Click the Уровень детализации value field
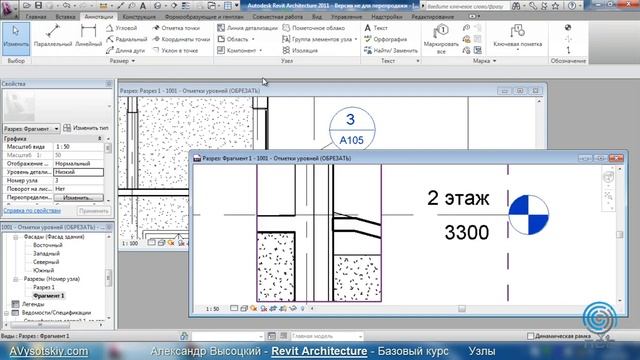The width and height of the screenshot is (640, 360). pos(78,172)
